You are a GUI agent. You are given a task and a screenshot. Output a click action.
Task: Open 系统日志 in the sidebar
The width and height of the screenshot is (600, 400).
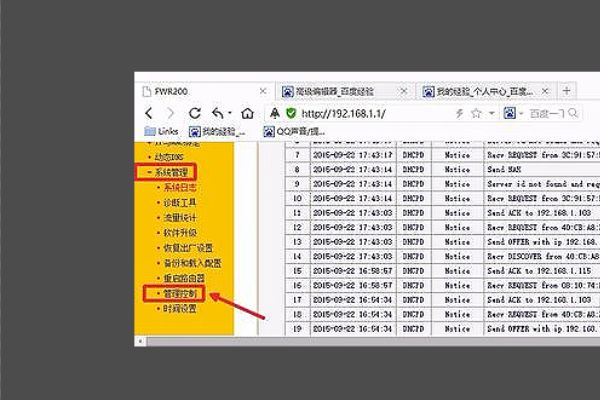(182, 187)
